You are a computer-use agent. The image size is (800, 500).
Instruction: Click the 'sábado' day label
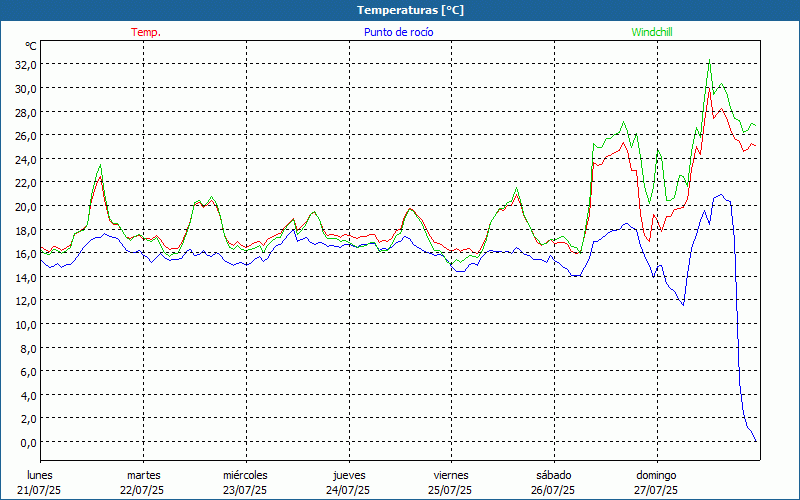[x=554, y=475]
